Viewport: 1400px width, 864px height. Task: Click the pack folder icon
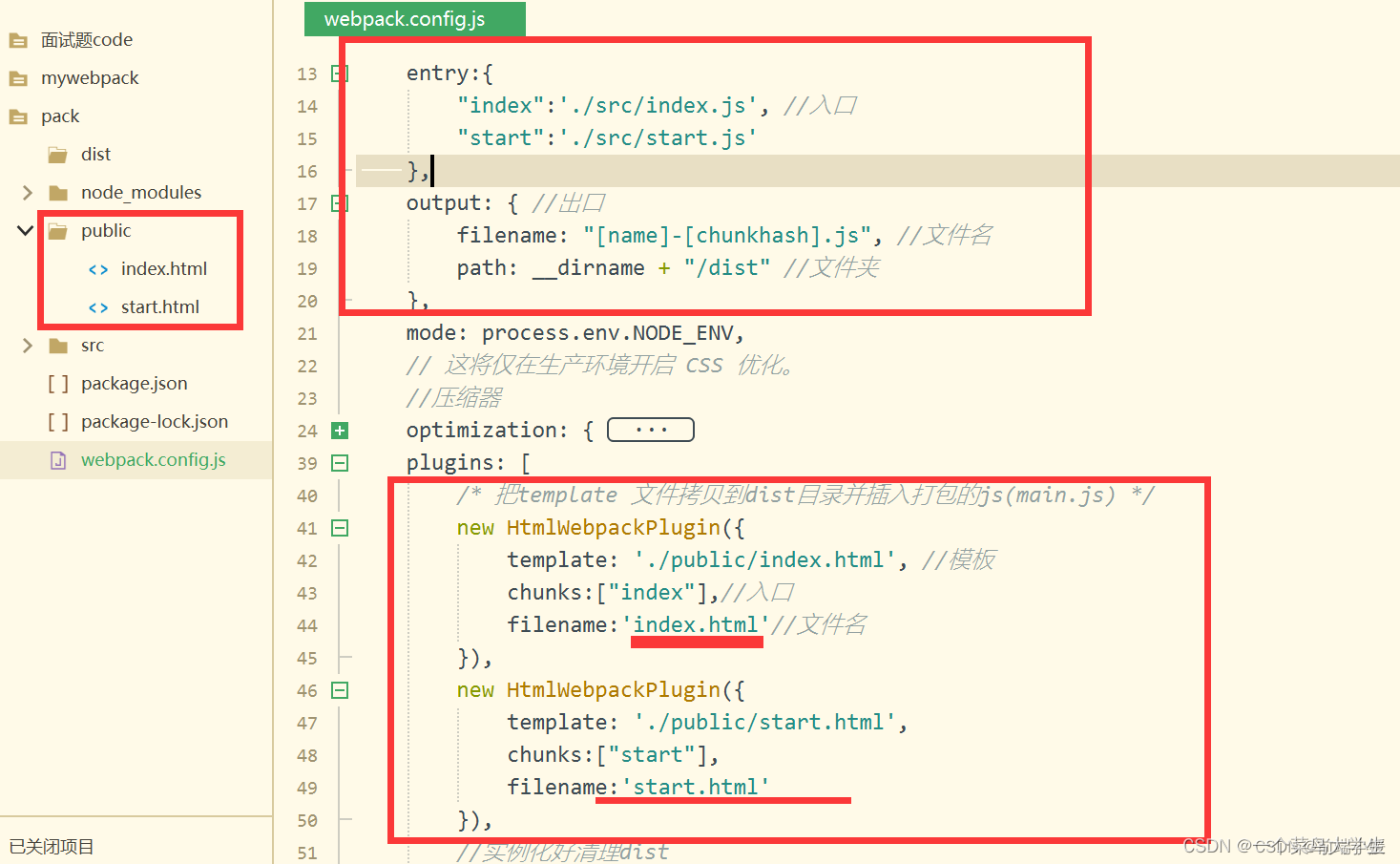pos(18,116)
